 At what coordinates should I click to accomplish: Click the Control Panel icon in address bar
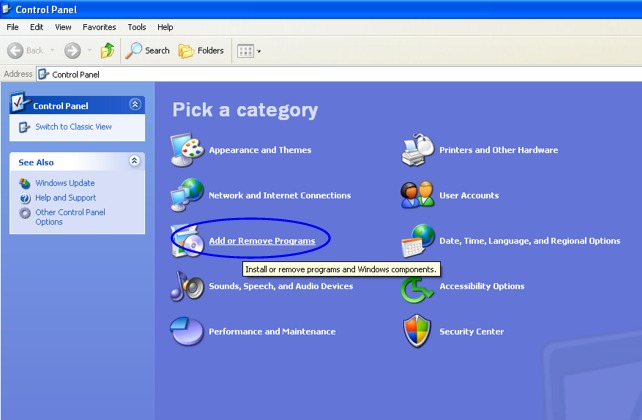click(43, 74)
